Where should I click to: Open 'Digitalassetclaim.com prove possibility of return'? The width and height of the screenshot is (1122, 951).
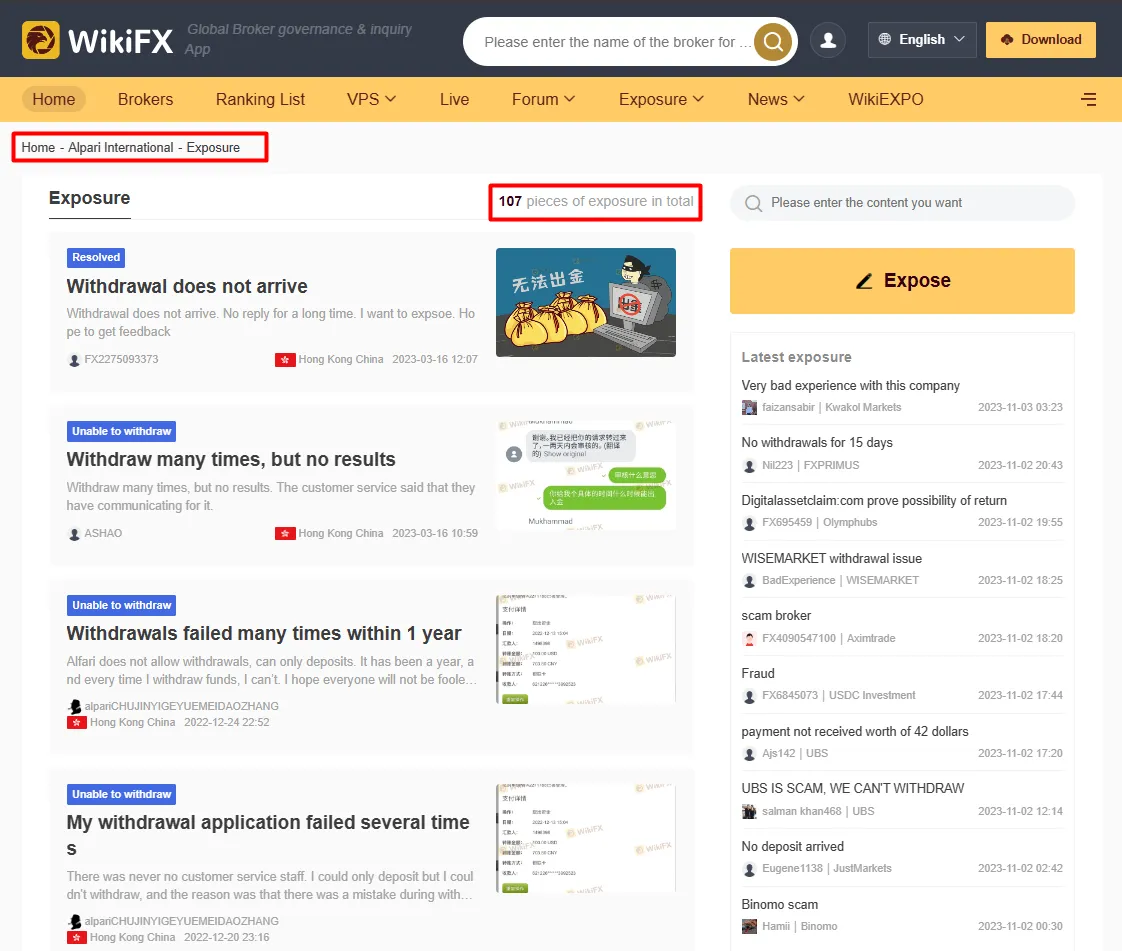874,501
